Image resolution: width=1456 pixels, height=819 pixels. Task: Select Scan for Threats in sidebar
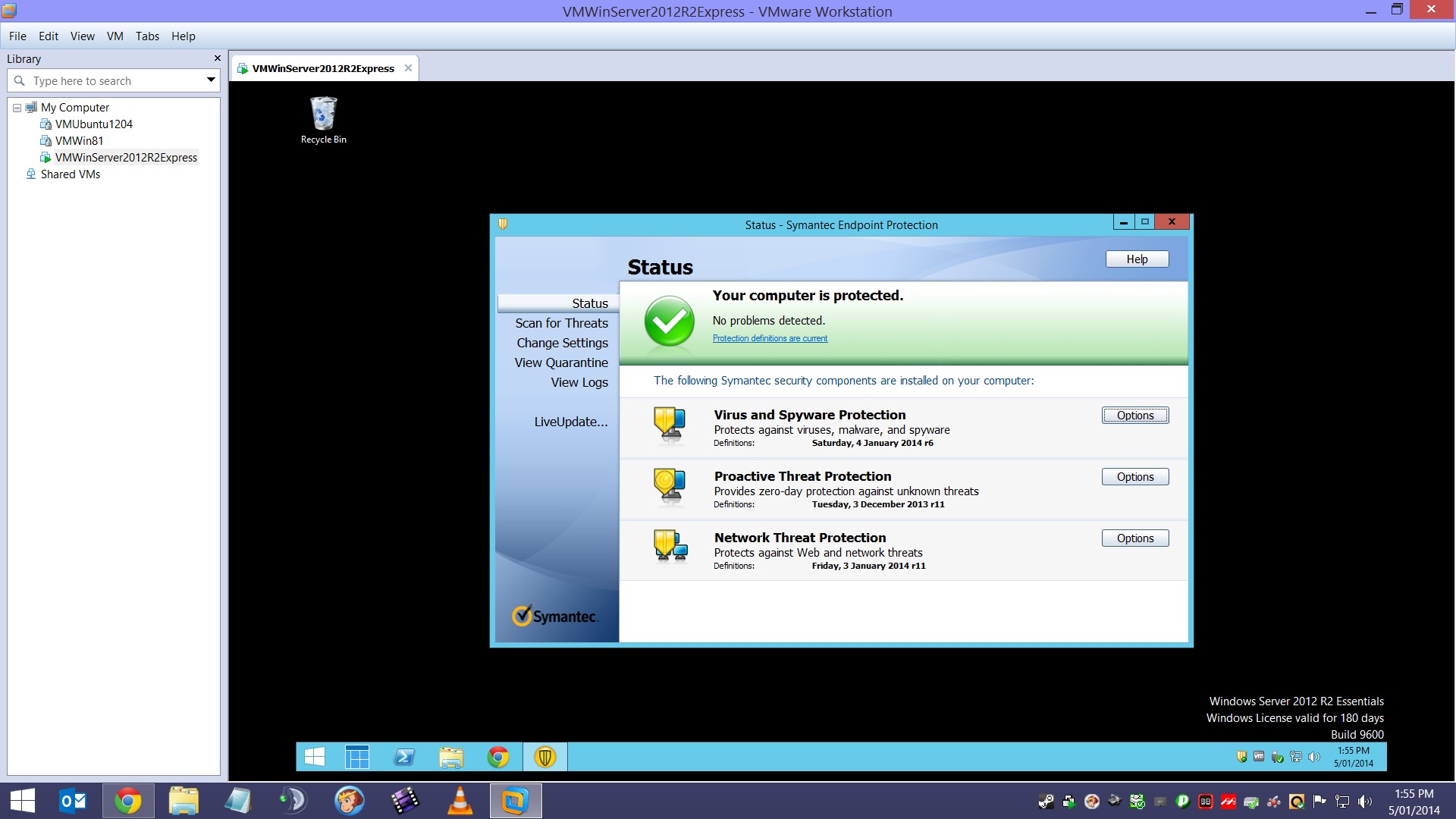[561, 323]
